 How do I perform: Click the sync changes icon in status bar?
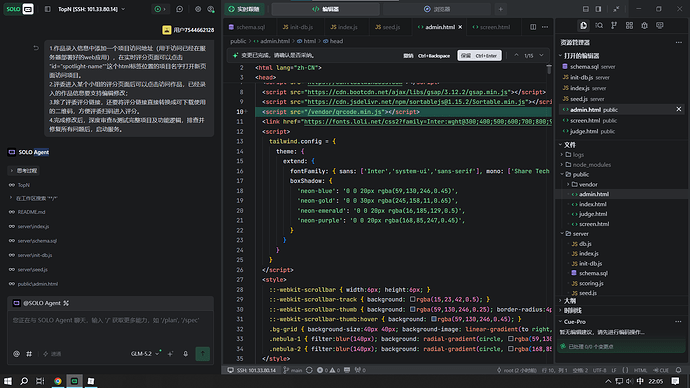coord(309,370)
